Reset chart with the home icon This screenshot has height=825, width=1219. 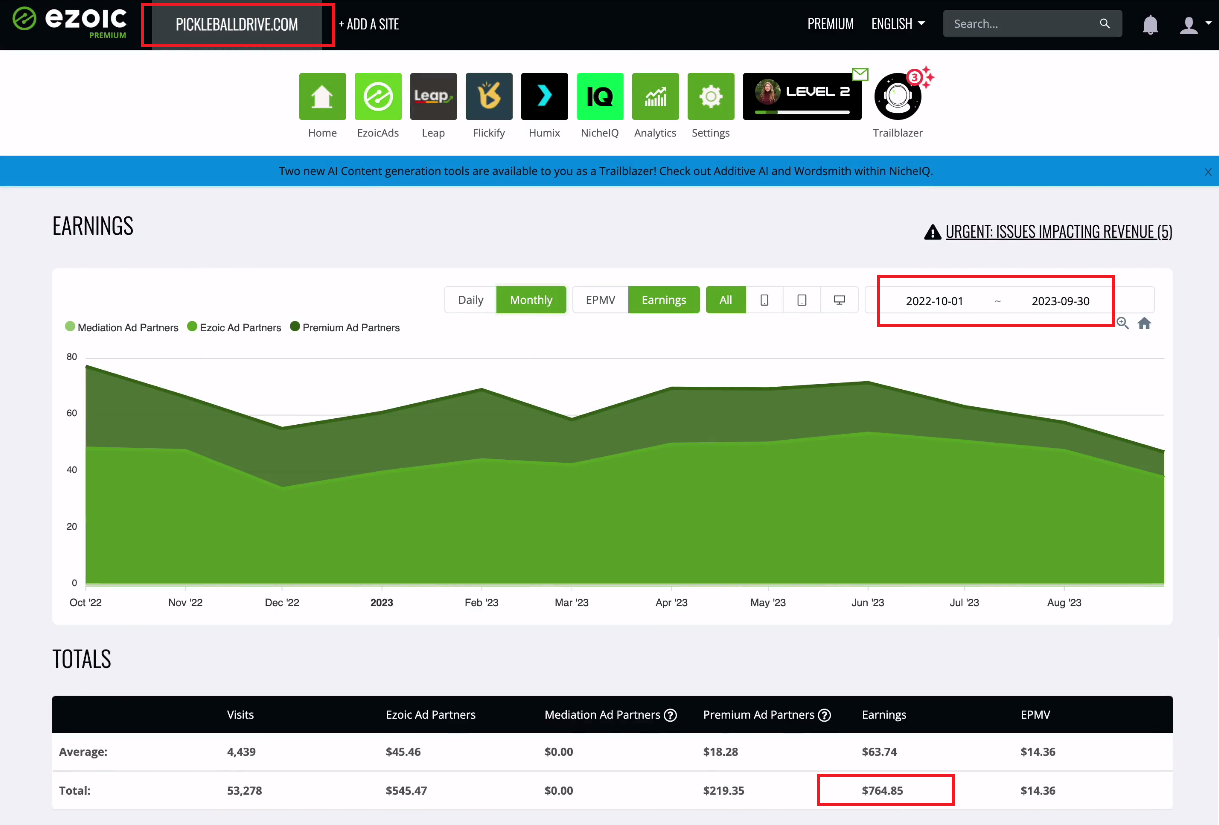pyautogui.click(x=1145, y=323)
